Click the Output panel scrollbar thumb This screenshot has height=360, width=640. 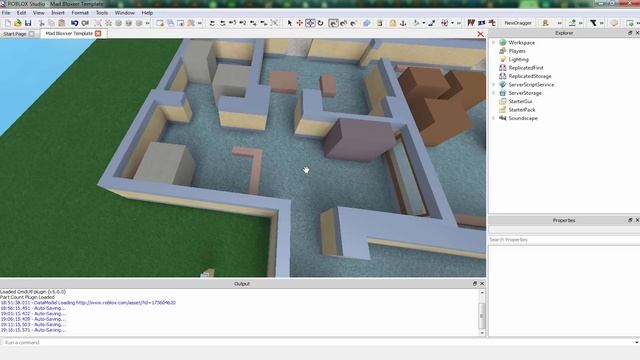482,316
